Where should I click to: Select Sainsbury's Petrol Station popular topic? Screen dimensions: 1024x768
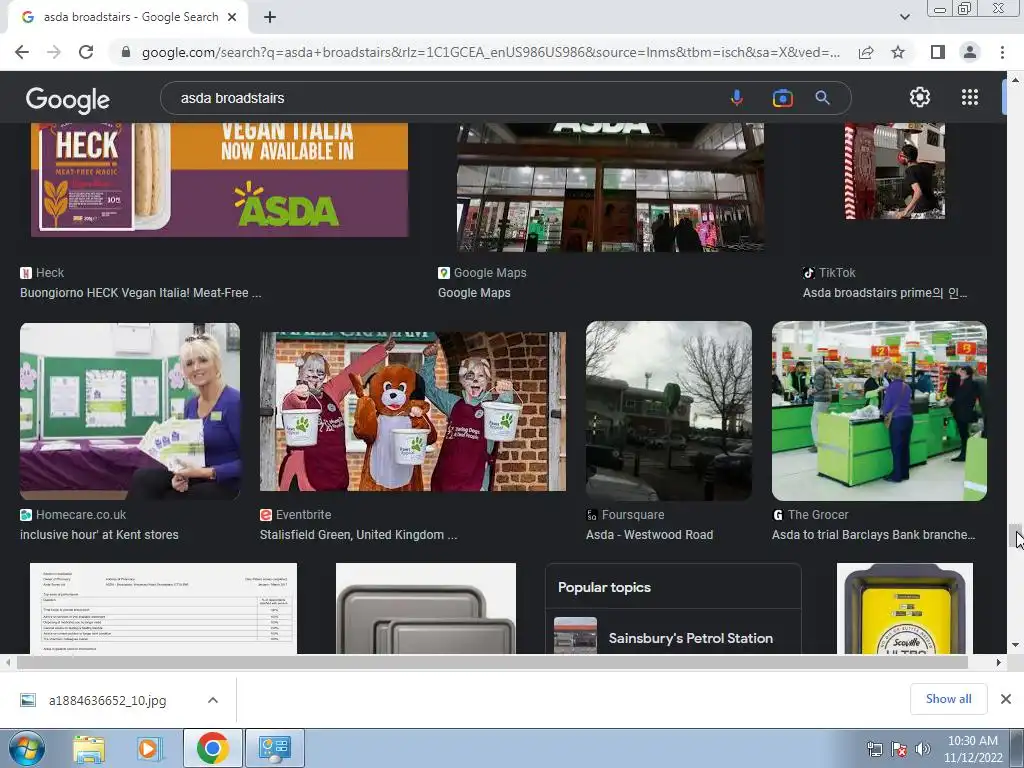[673, 637]
